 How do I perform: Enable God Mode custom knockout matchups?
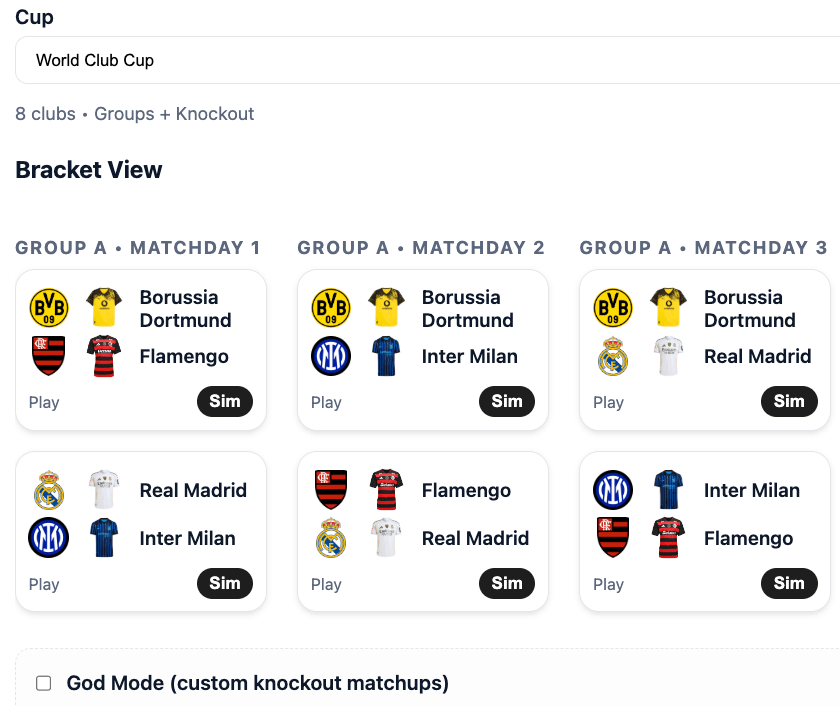42,683
